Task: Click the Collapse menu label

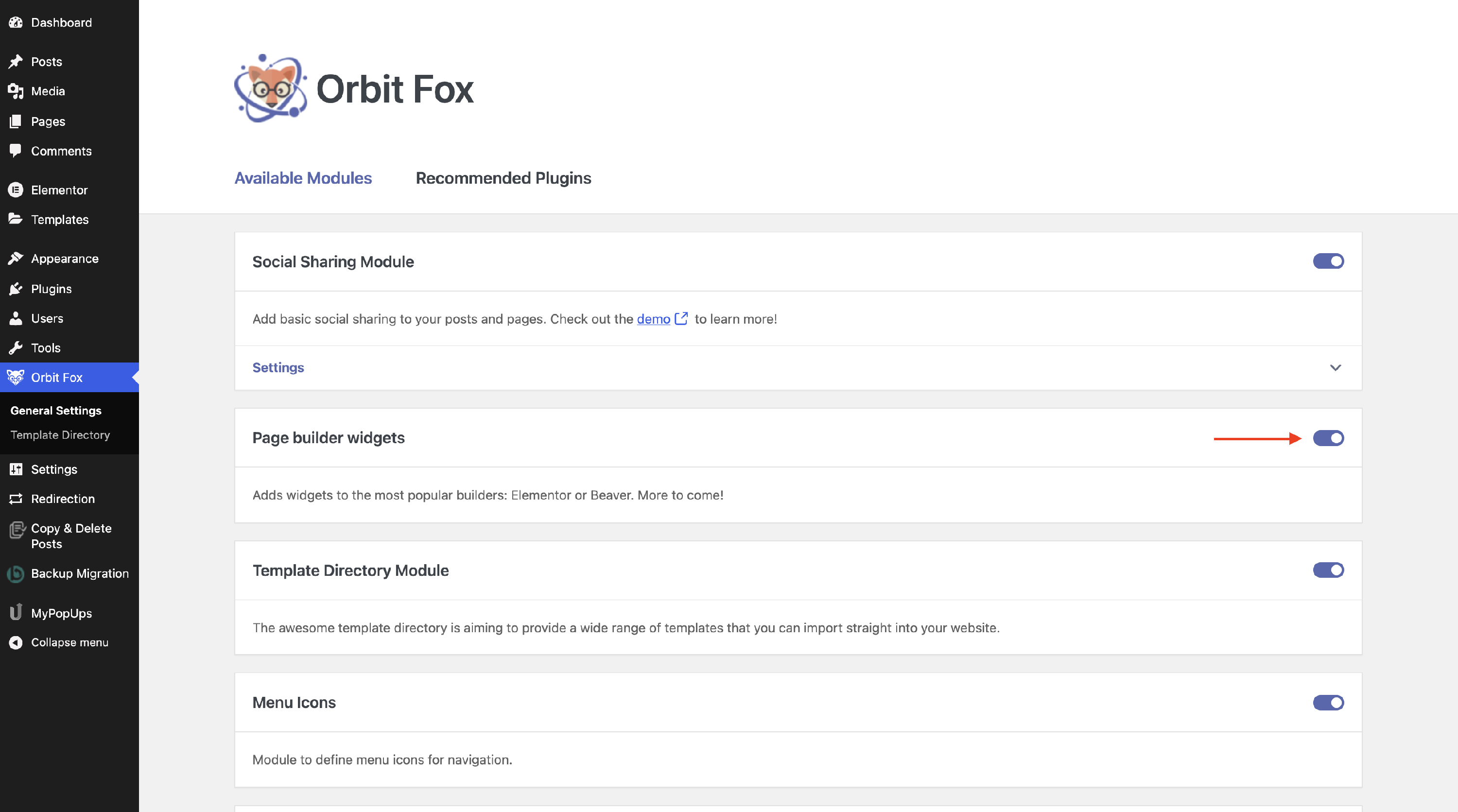Action: (69, 642)
